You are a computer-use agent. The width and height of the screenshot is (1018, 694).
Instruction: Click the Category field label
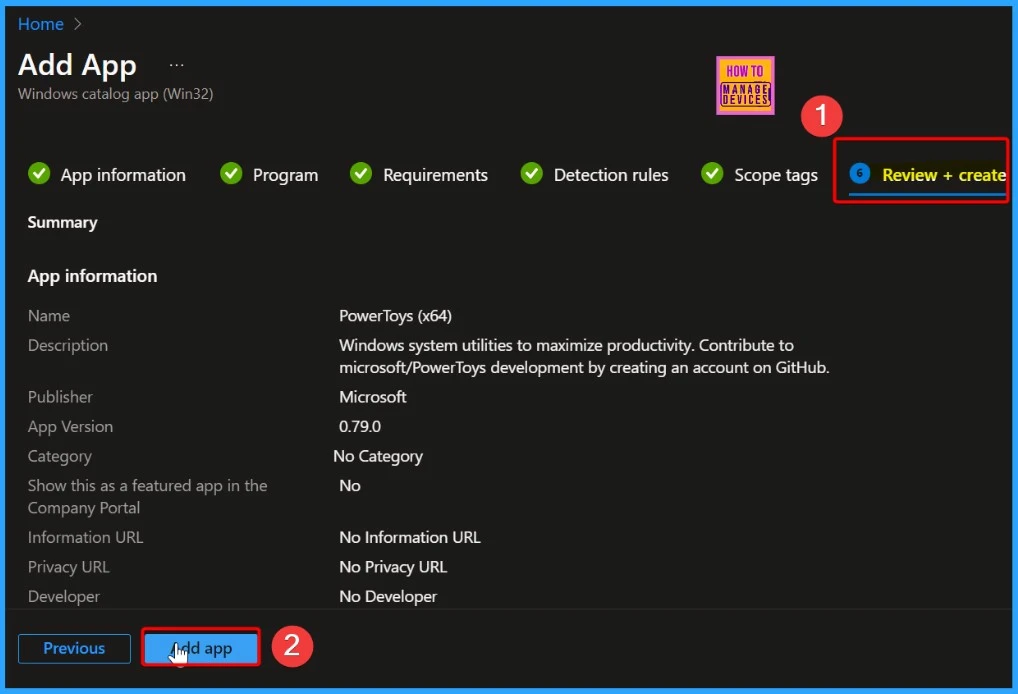coord(59,456)
